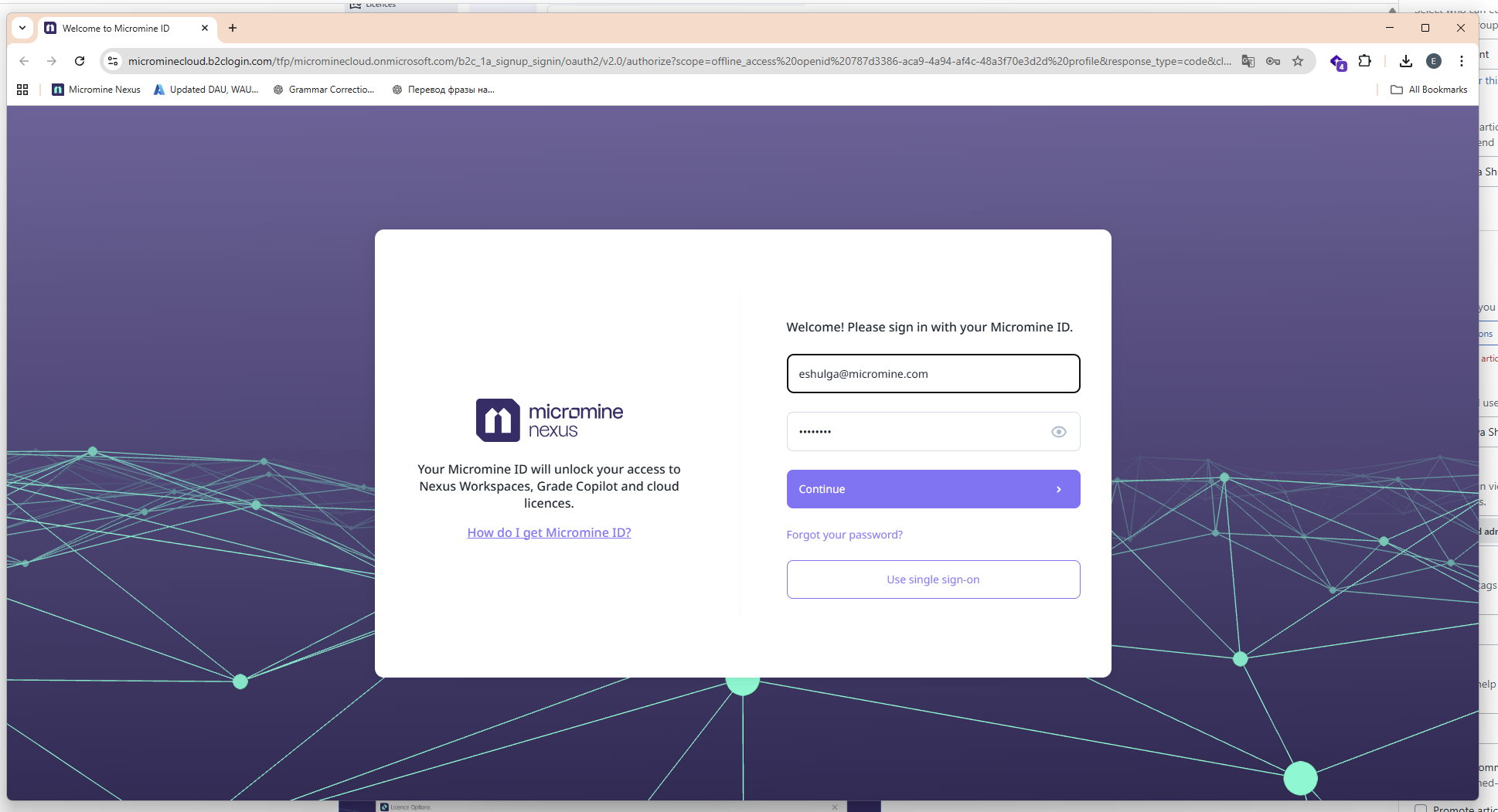Open the Micromine Nexus bookmark
The image size is (1498, 812).
[97, 90]
